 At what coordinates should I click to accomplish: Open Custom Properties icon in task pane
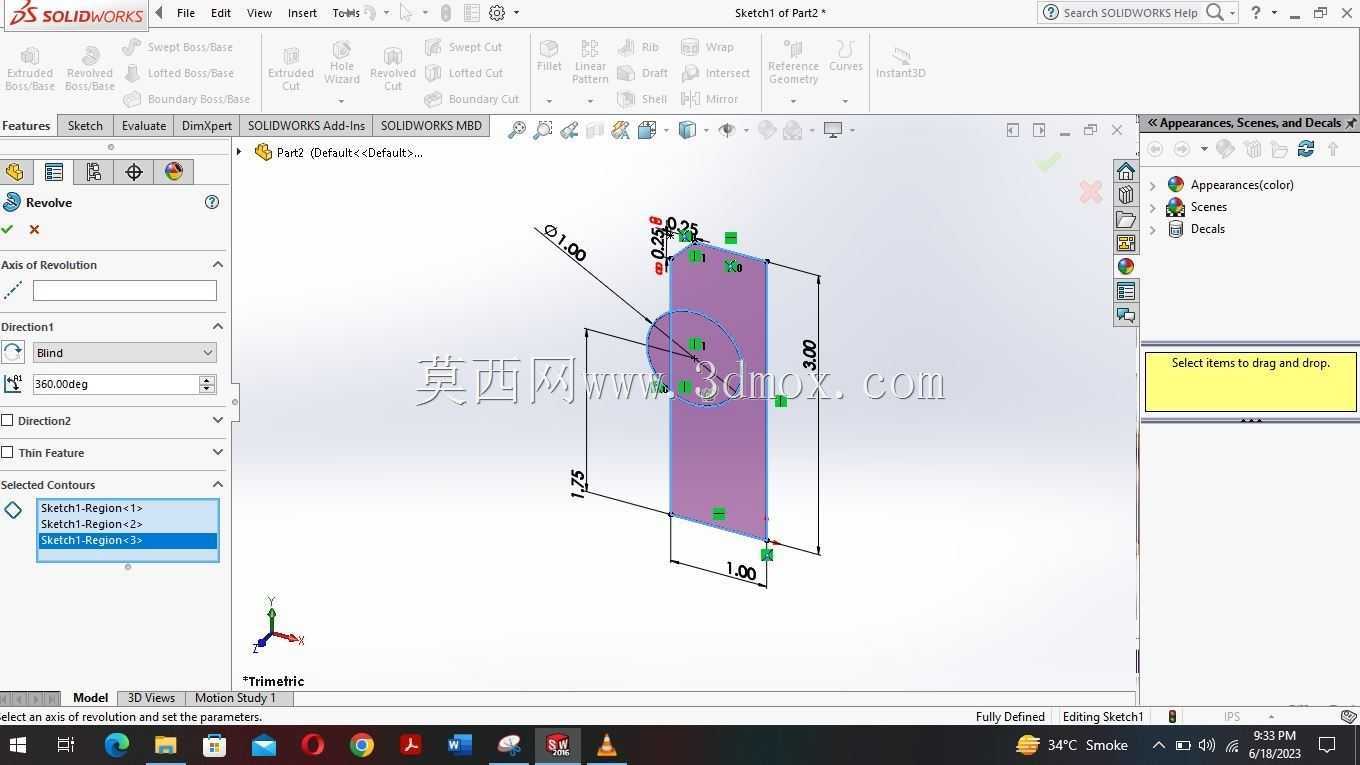[1126, 291]
